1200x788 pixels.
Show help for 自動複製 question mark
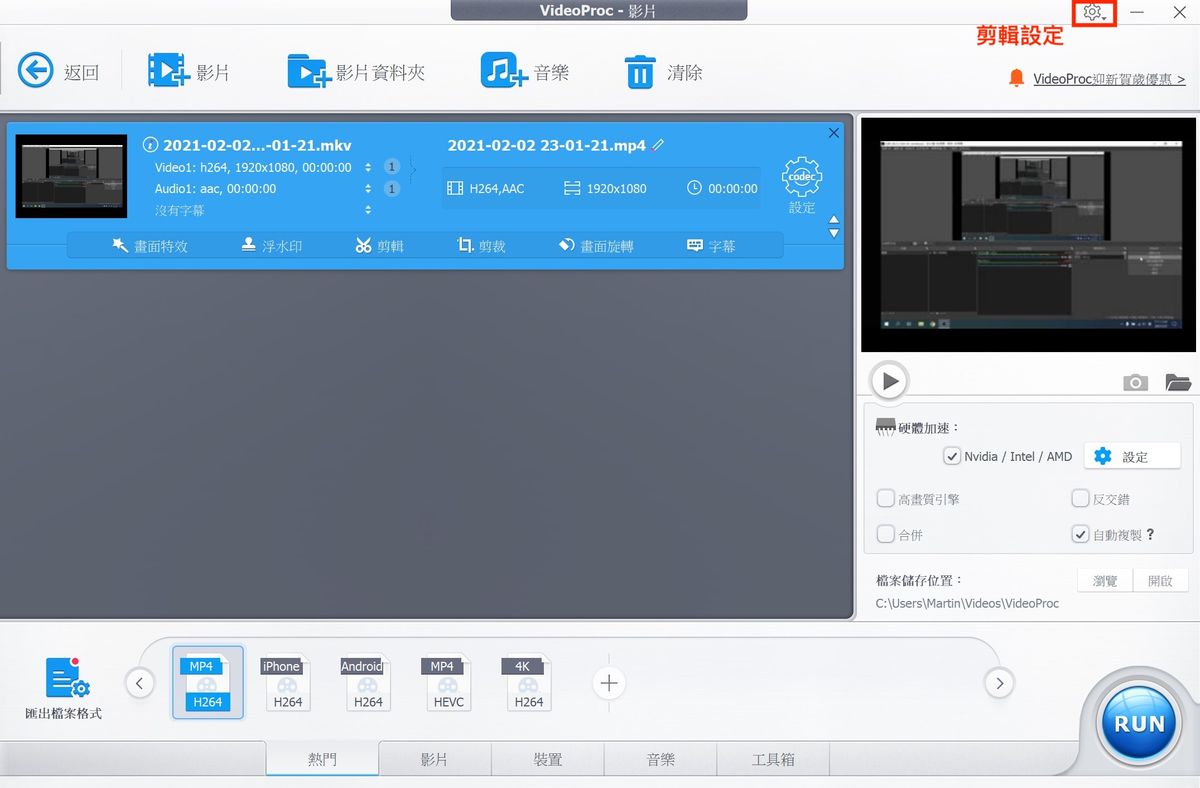tap(1151, 534)
